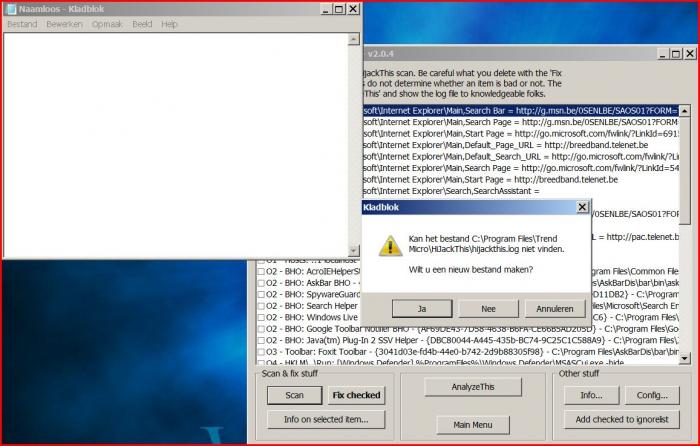Open the Beeld menu in Kladblok
Image resolution: width=700 pixels, height=446 pixels.
click(x=142, y=24)
